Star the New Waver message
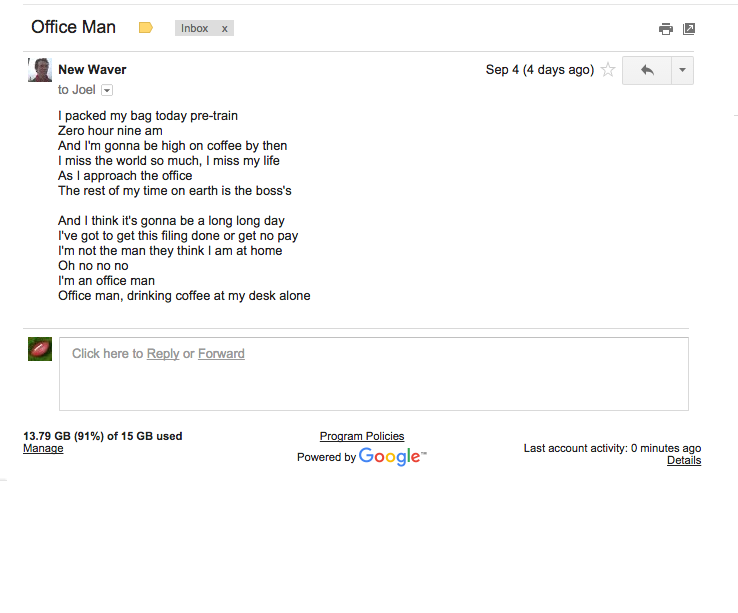The width and height of the screenshot is (738, 613). click(x=608, y=70)
